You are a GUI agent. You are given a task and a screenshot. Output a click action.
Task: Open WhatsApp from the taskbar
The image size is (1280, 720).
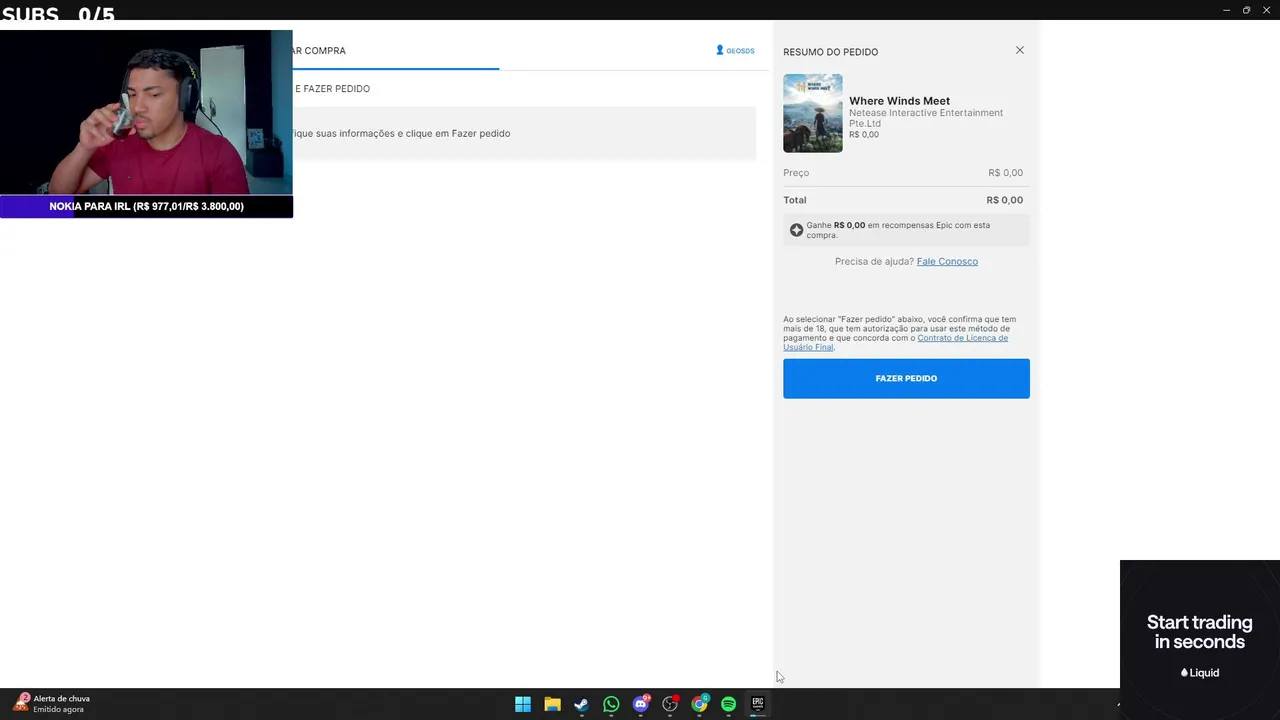(611, 704)
